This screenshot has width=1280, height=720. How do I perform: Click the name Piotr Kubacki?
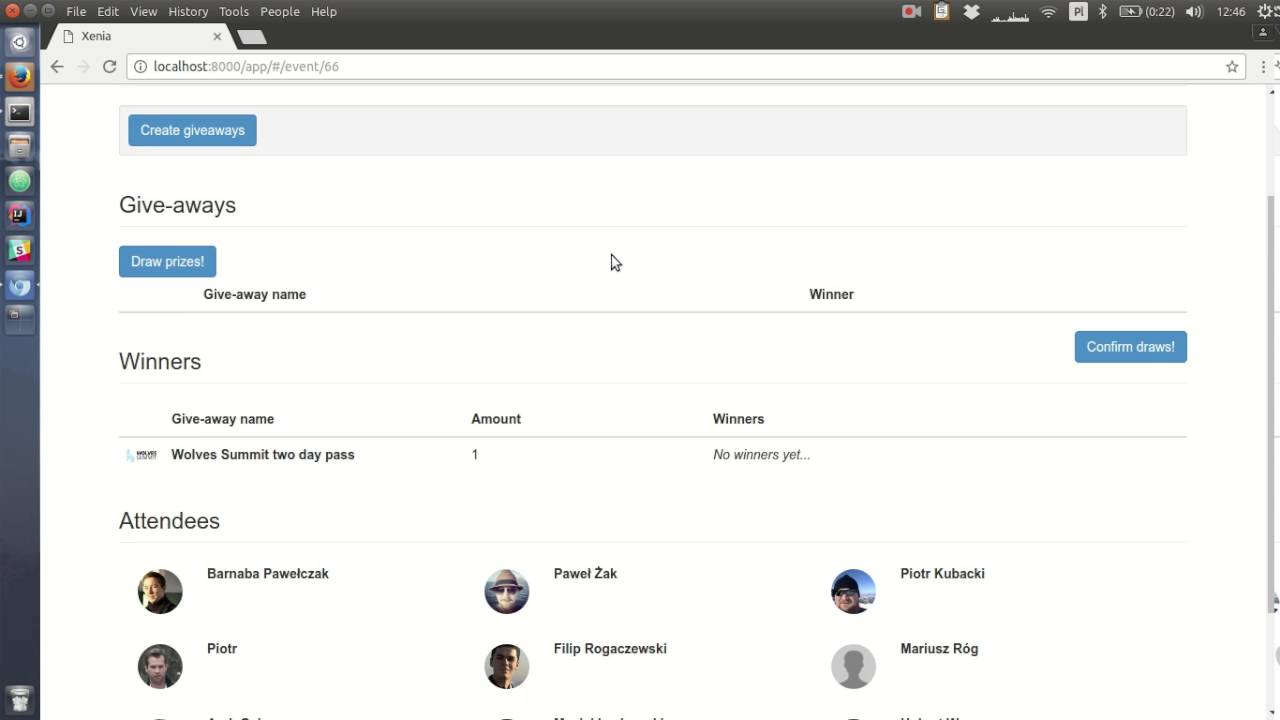[x=942, y=573]
